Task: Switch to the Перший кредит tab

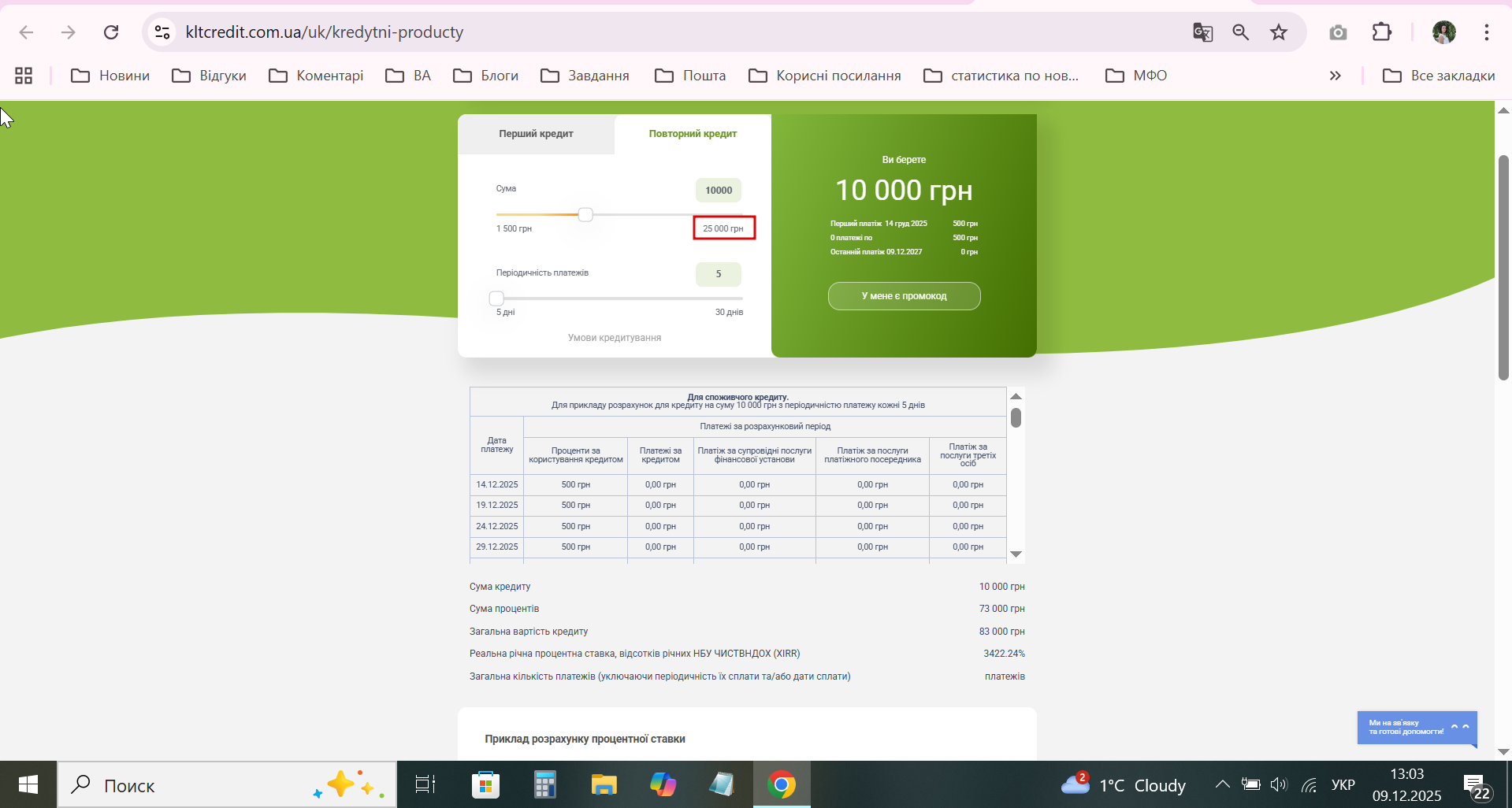Action: 536,134
